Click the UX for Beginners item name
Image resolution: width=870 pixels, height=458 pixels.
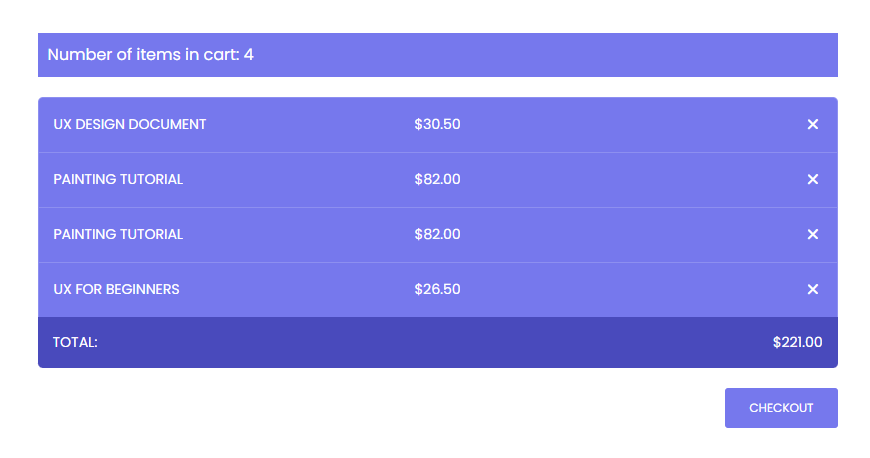click(116, 289)
